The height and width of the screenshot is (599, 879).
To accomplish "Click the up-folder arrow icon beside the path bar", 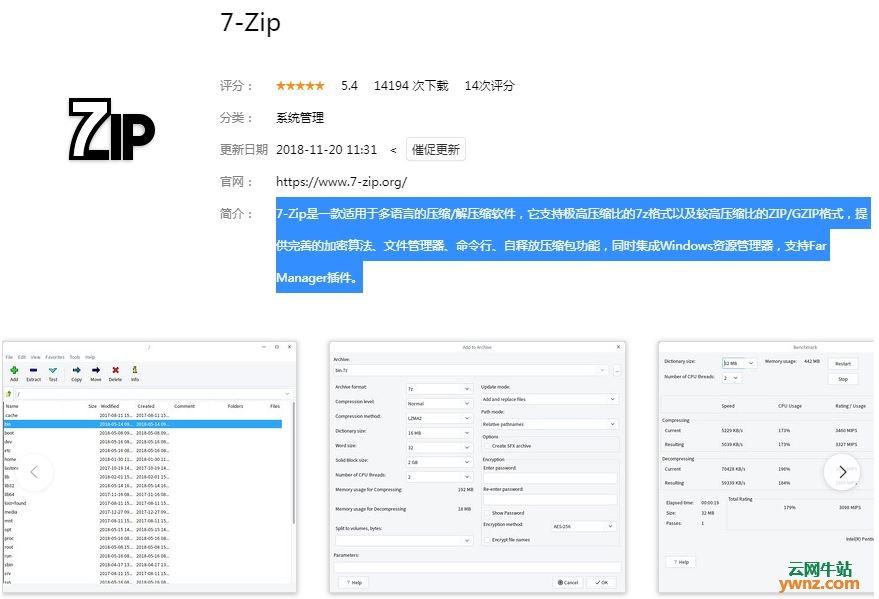I will [9, 394].
